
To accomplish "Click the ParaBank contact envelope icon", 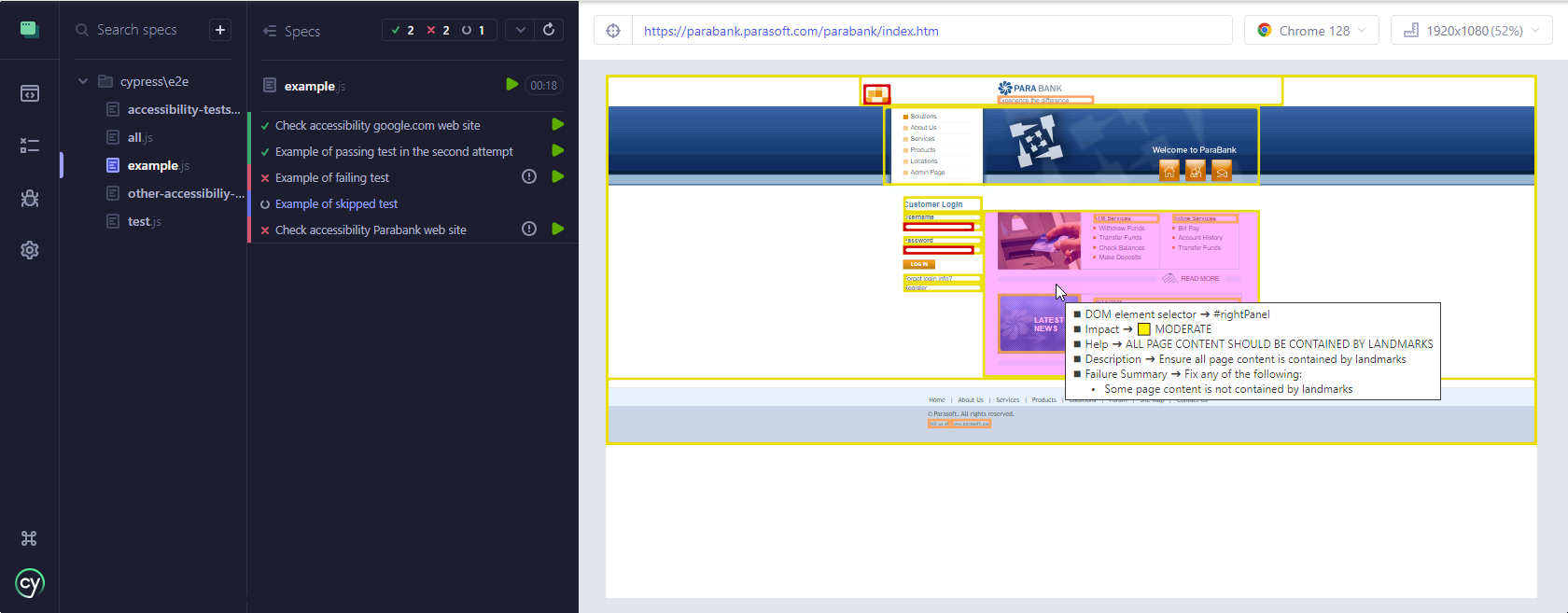I will 1222,171.
